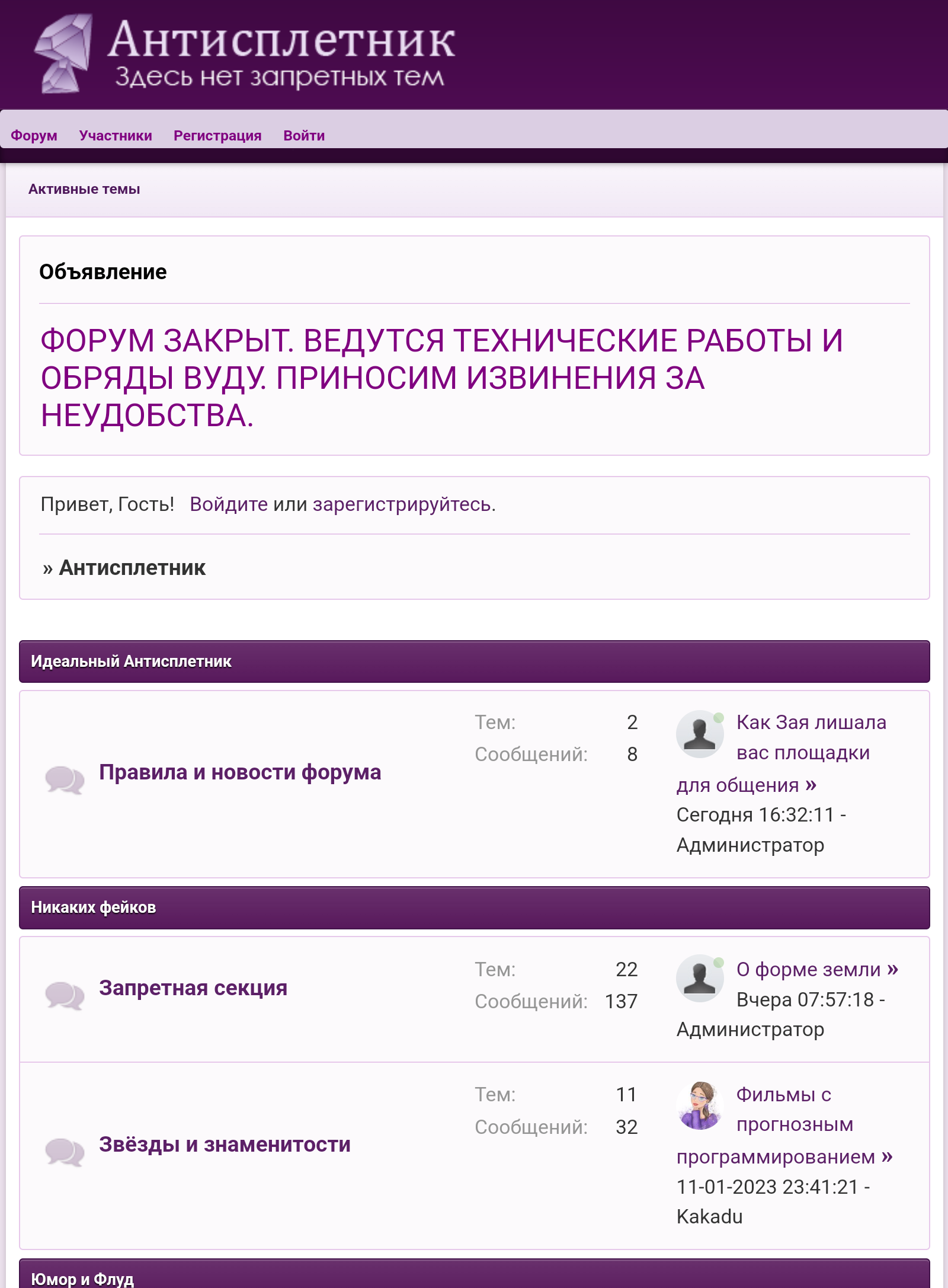
Task: Open topic Как Зая лишала вас площадки
Action: coord(782,753)
